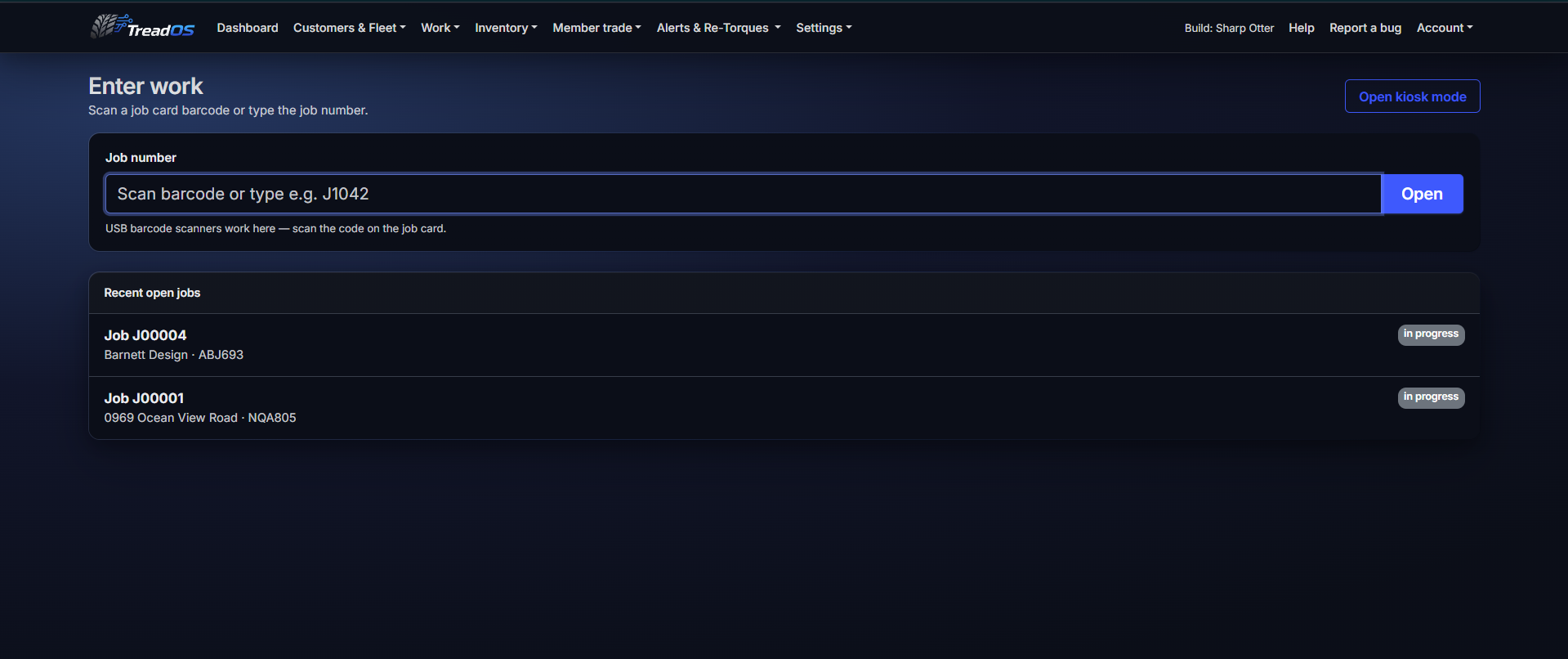This screenshot has height=659, width=1568.
Task: Click Open kiosk mode button
Action: 1412,96
